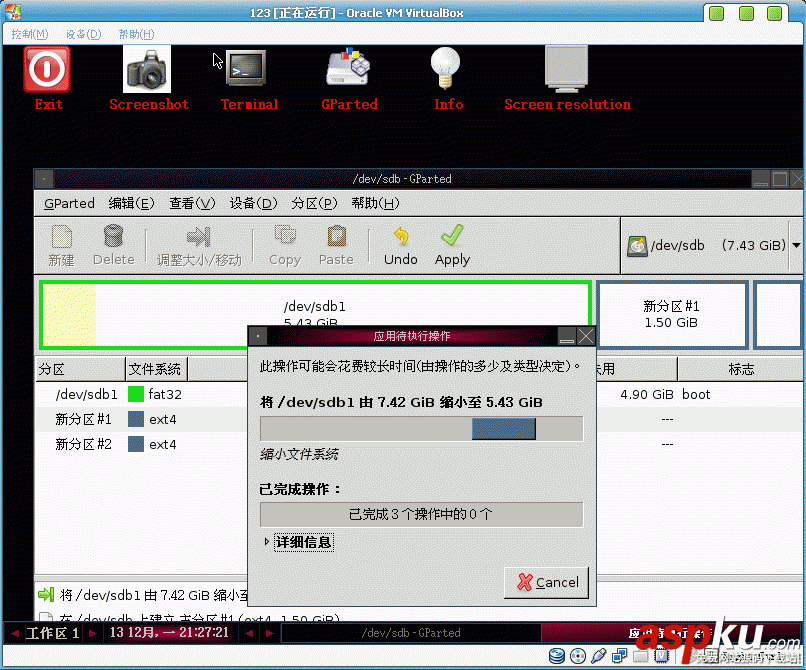Click the fat32 green color swatch
Image resolution: width=806 pixels, height=670 pixels.
coord(136,394)
